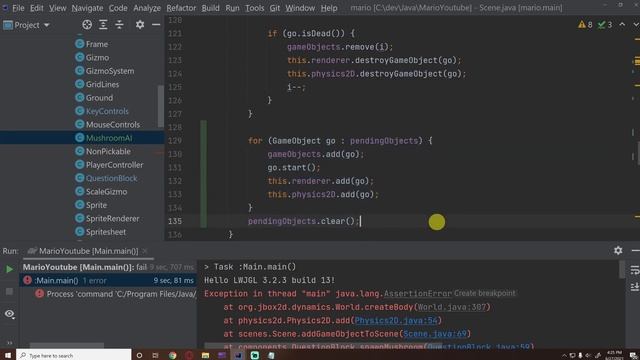Screen dimensions: 640x360
Task: Select MouseControls in the project tree
Action: tap(113, 124)
